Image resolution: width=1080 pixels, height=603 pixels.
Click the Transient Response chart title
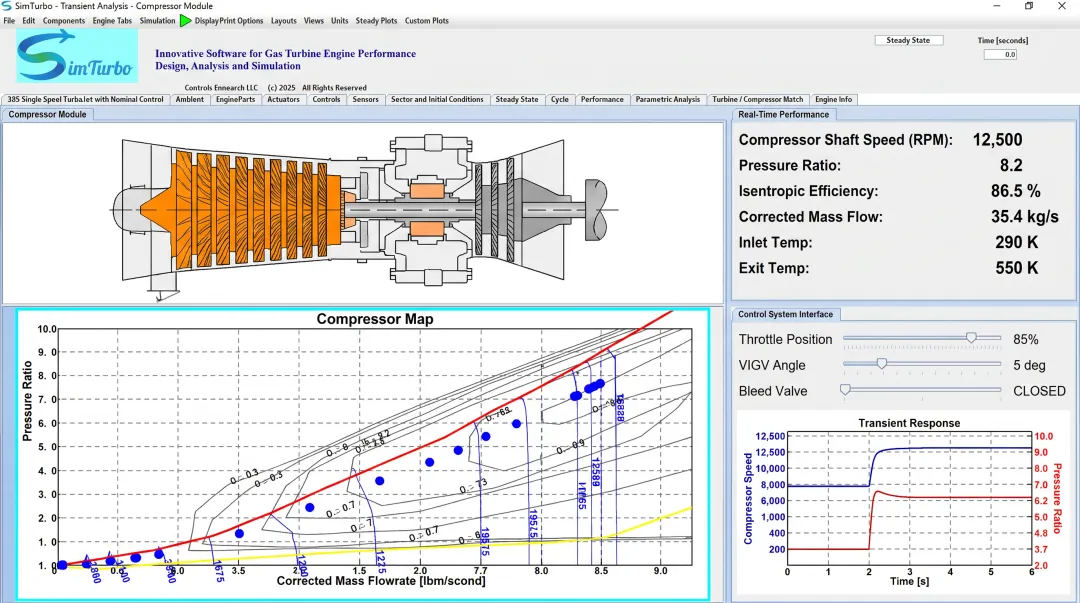click(x=908, y=423)
